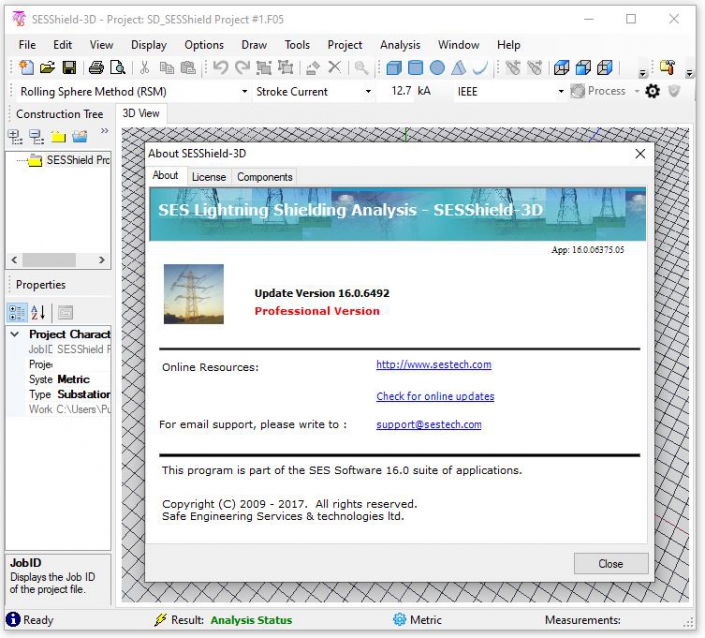The width and height of the screenshot is (705, 638).
Task: Open the File menu
Action: 27,45
